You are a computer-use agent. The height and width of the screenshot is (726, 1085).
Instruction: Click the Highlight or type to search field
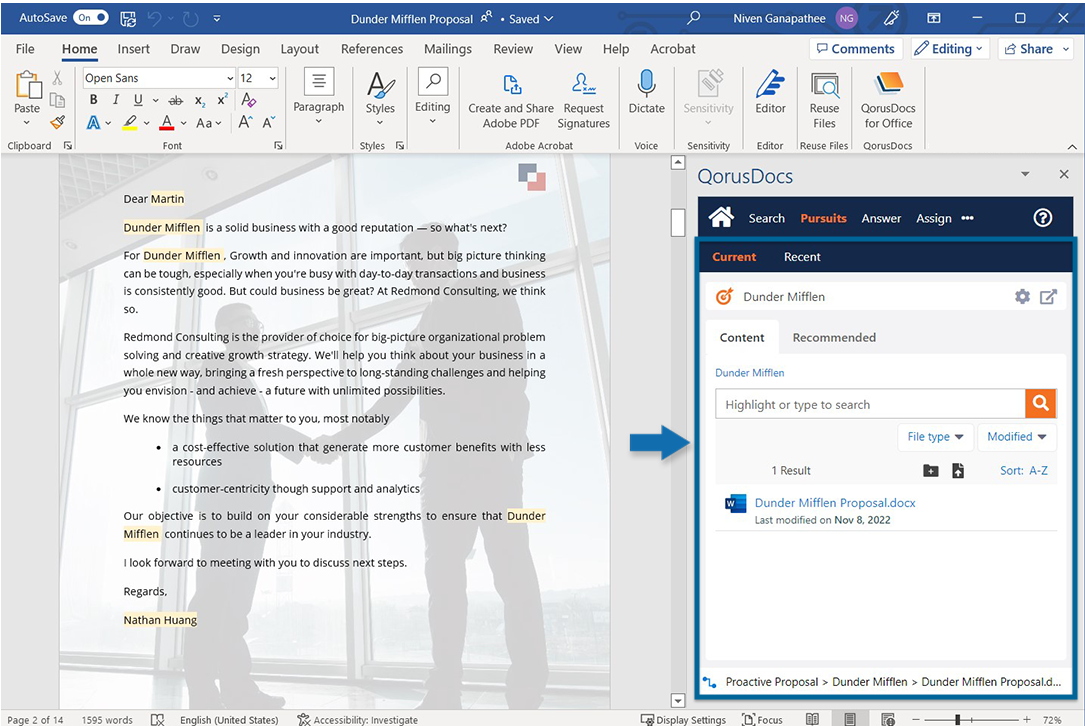click(870, 404)
